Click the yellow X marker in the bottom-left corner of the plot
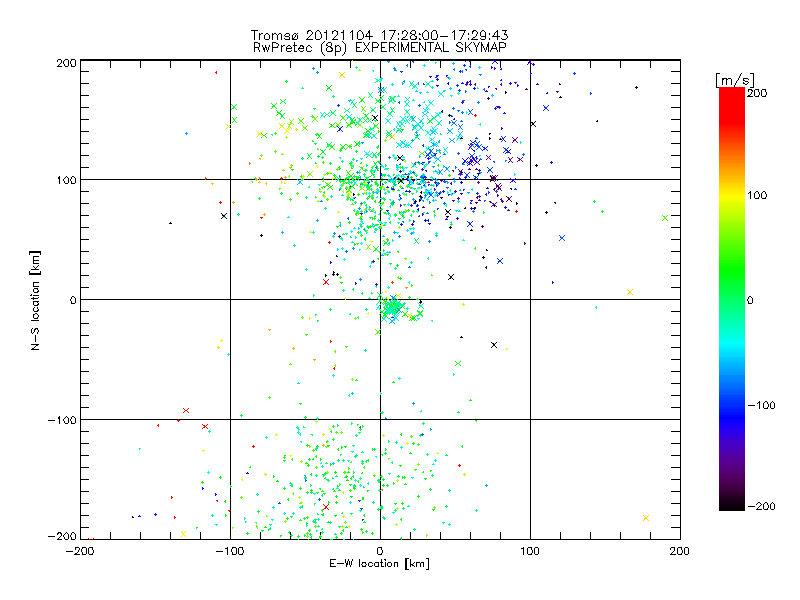The width and height of the screenshot is (800, 600). [x=183, y=534]
